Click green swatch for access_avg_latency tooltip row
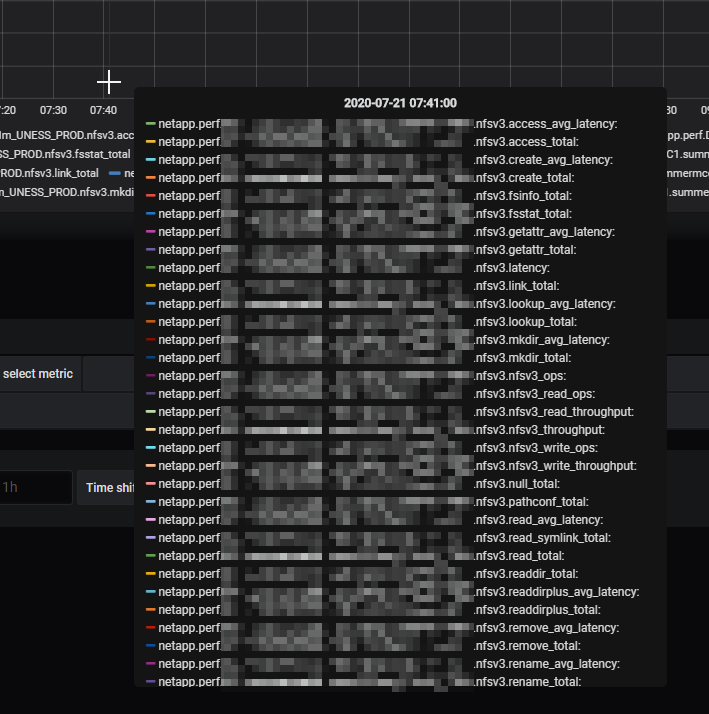Image resolution: width=709 pixels, height=714 pixels. pos(150,124)
